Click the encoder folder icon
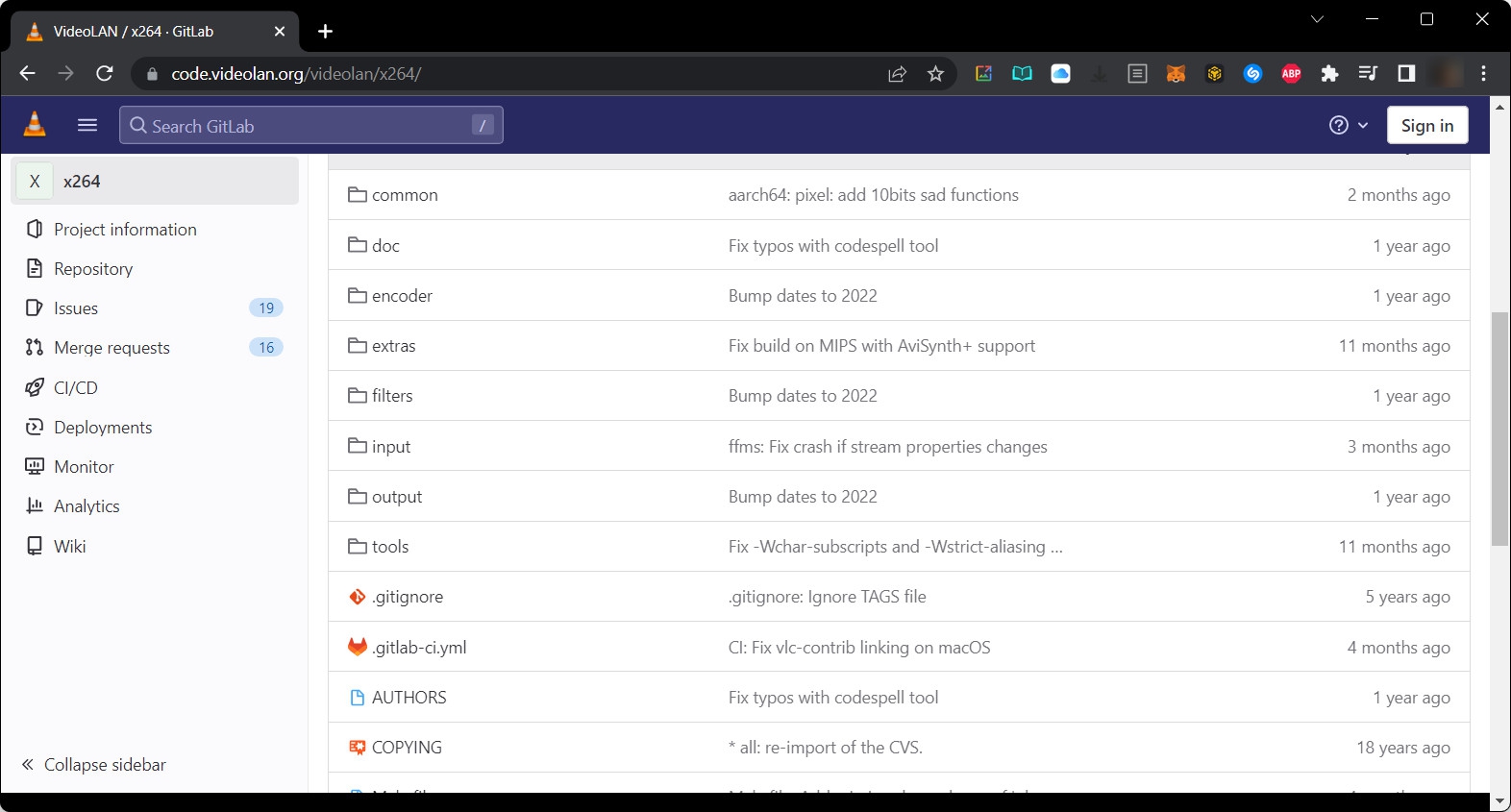The image size is (1511, 812). click(x=358, y=296)
